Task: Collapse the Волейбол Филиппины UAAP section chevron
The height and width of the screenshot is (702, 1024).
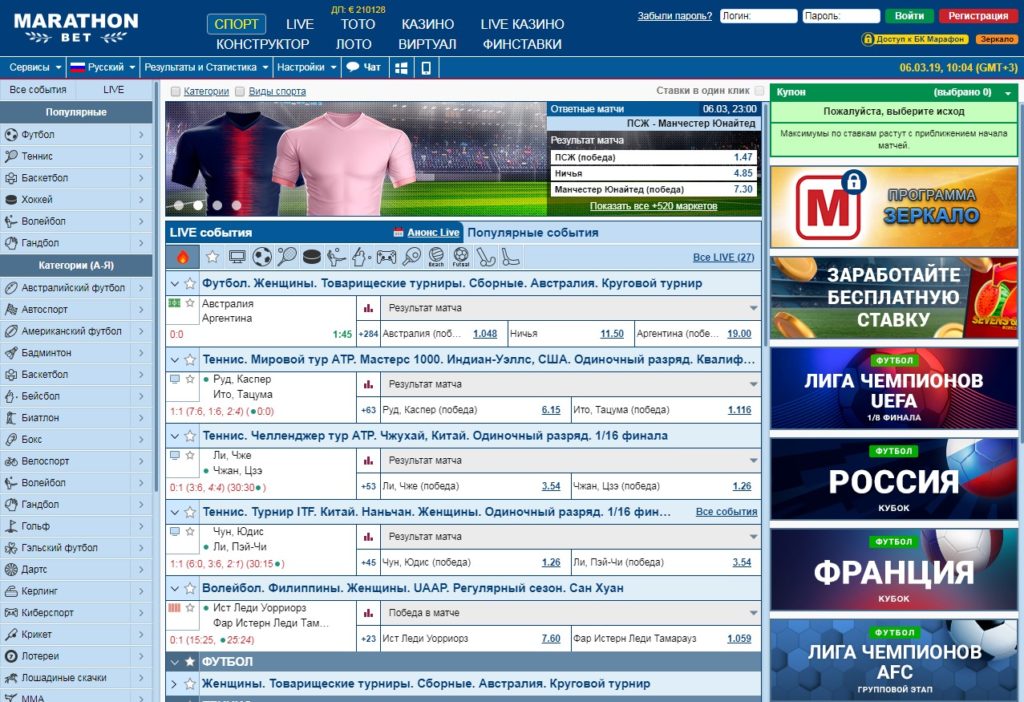Action: 174,588
